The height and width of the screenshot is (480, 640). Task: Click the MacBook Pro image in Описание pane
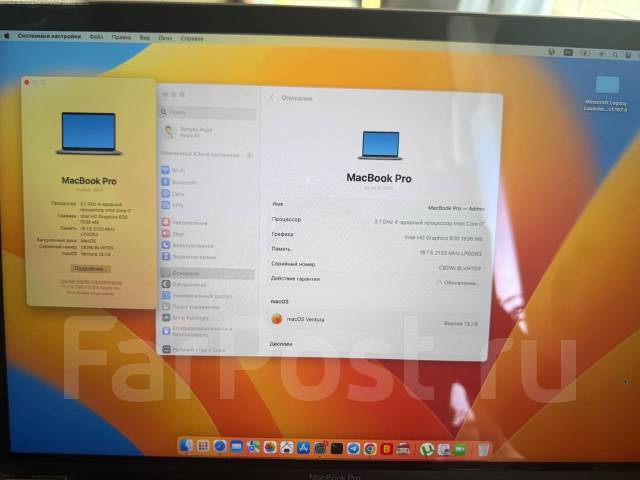pos(380,145)
